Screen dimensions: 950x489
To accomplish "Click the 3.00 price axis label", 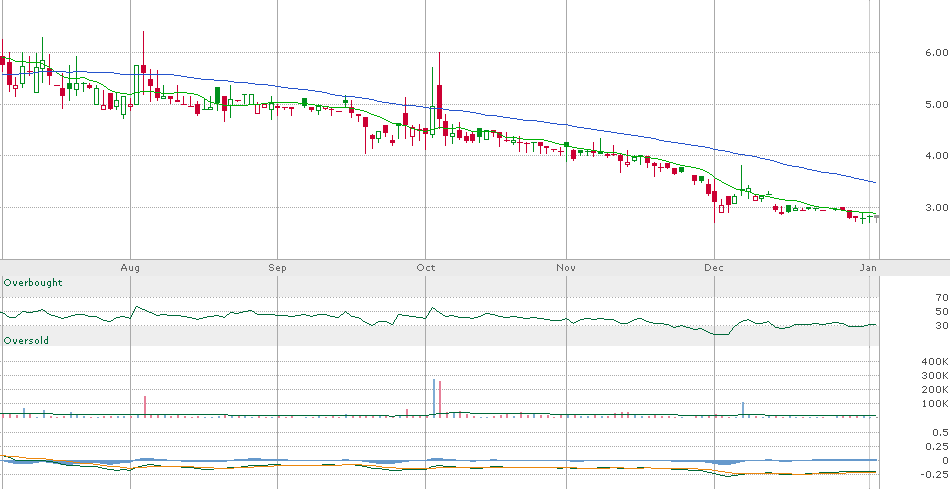I will coord(936,207).
